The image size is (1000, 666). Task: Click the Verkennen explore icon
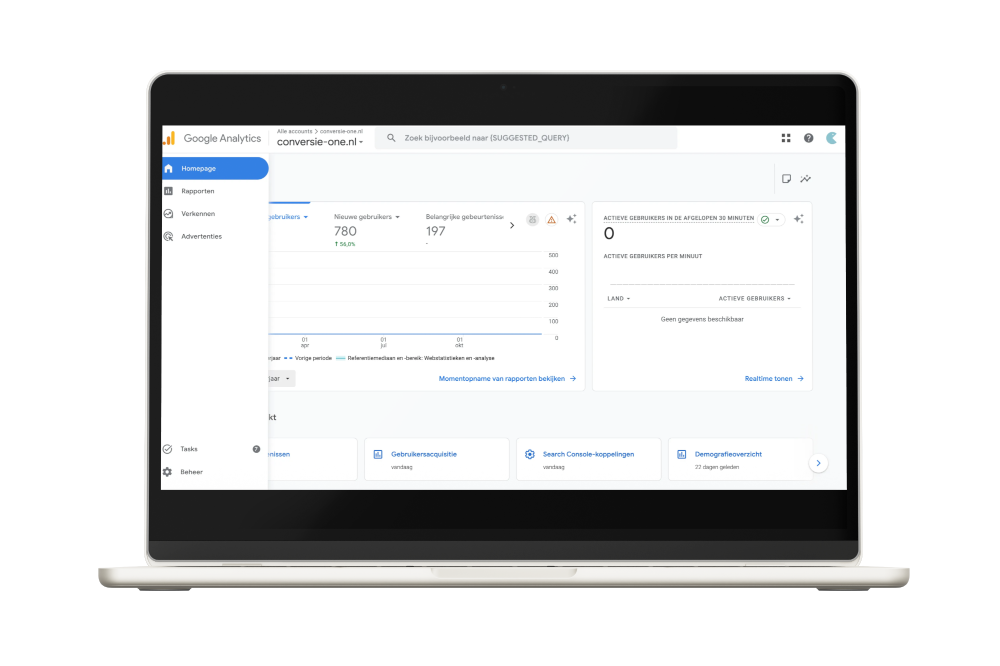168,214
